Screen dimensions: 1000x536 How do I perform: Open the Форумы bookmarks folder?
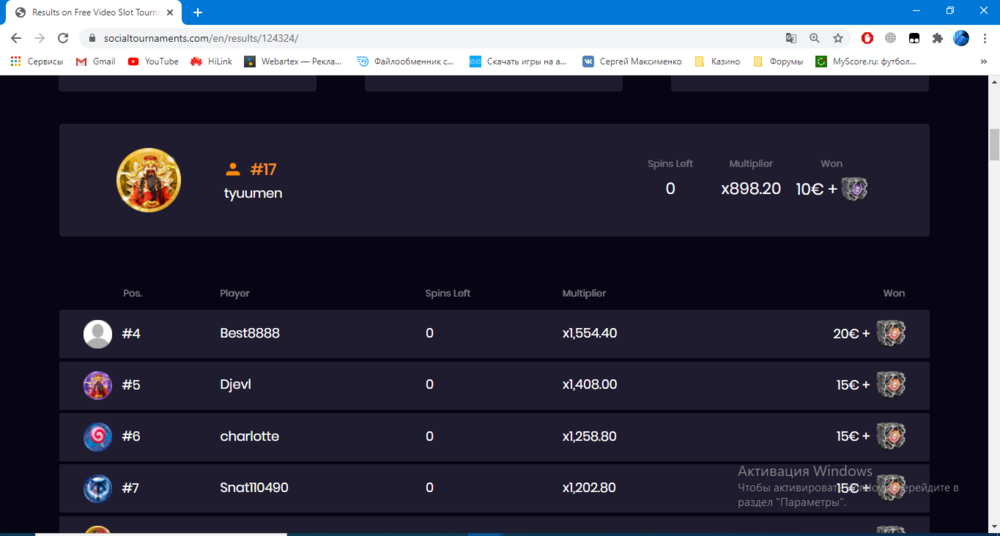(x=777, y=61)
